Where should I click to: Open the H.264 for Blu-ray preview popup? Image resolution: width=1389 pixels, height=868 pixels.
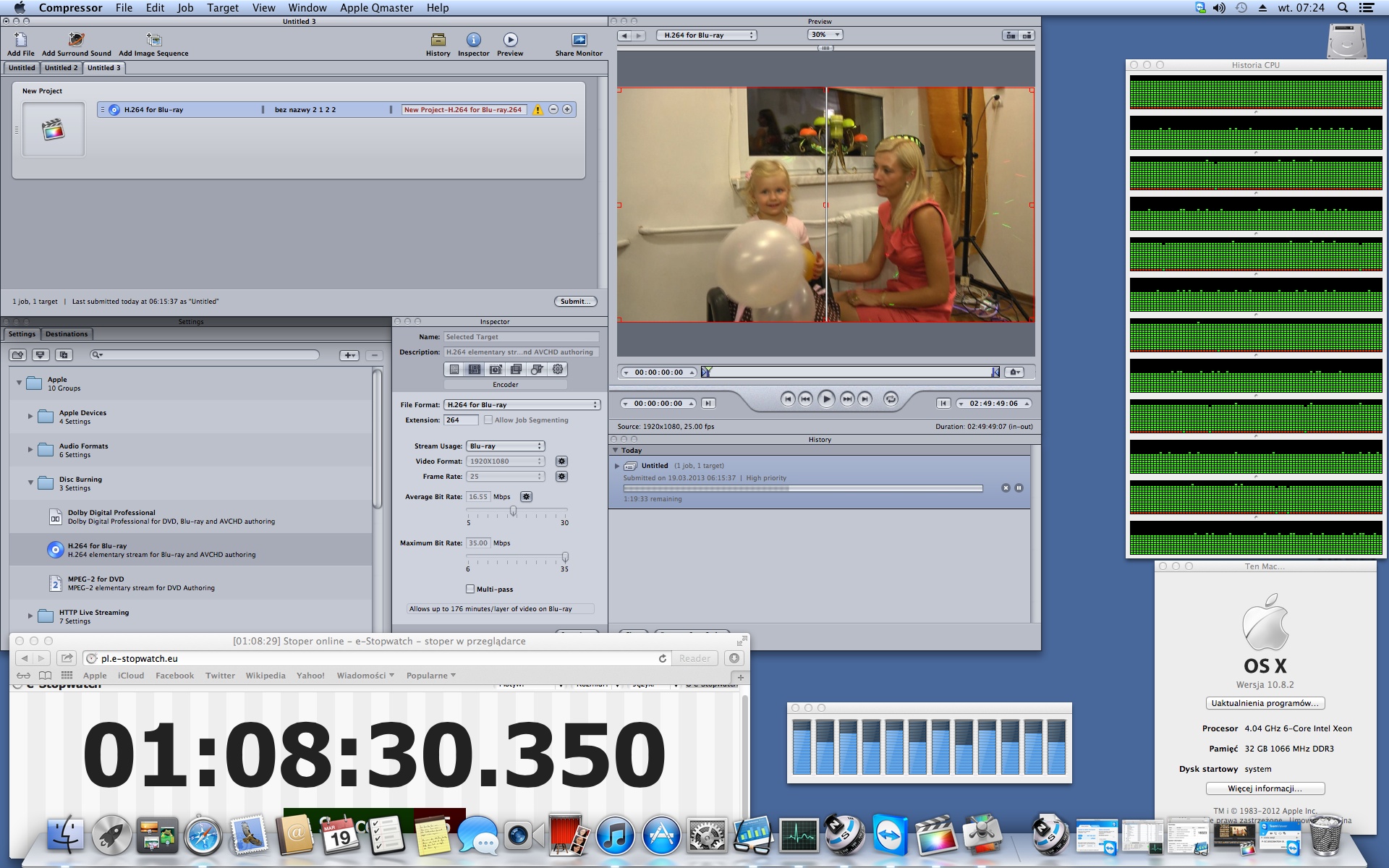coord(706,35)
